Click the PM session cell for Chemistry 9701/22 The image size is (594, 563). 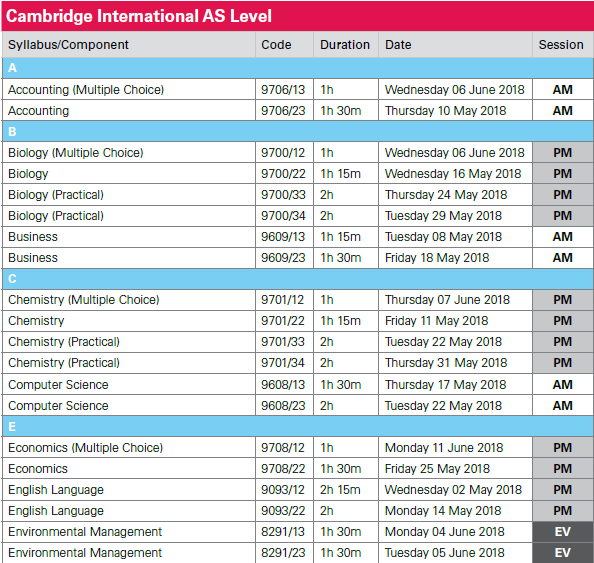click(563, 321)
